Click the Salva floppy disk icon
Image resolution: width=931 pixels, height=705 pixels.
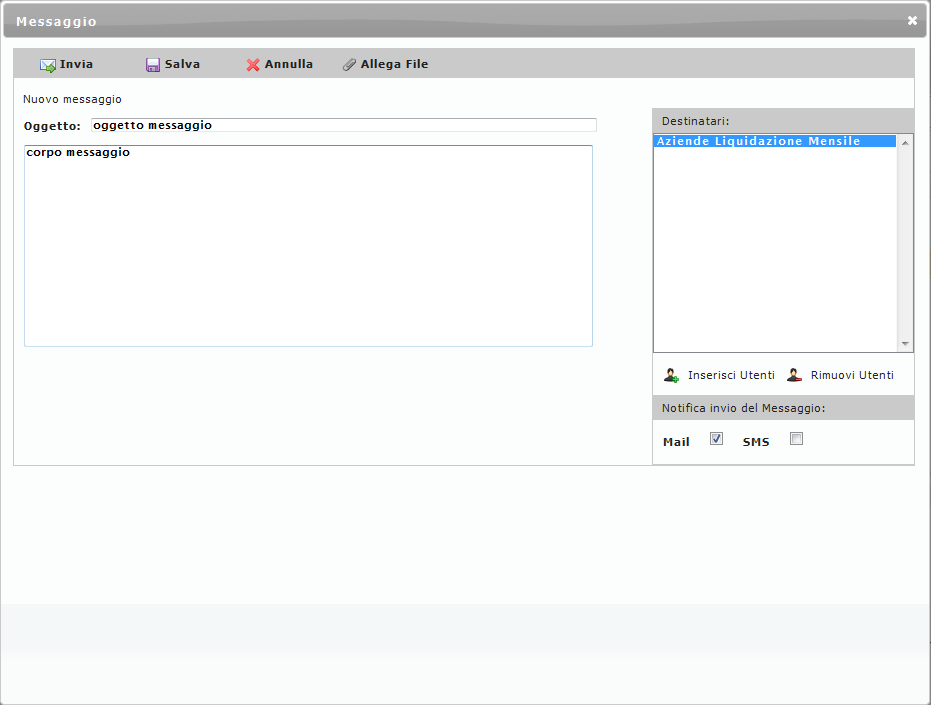pos(153,65)
